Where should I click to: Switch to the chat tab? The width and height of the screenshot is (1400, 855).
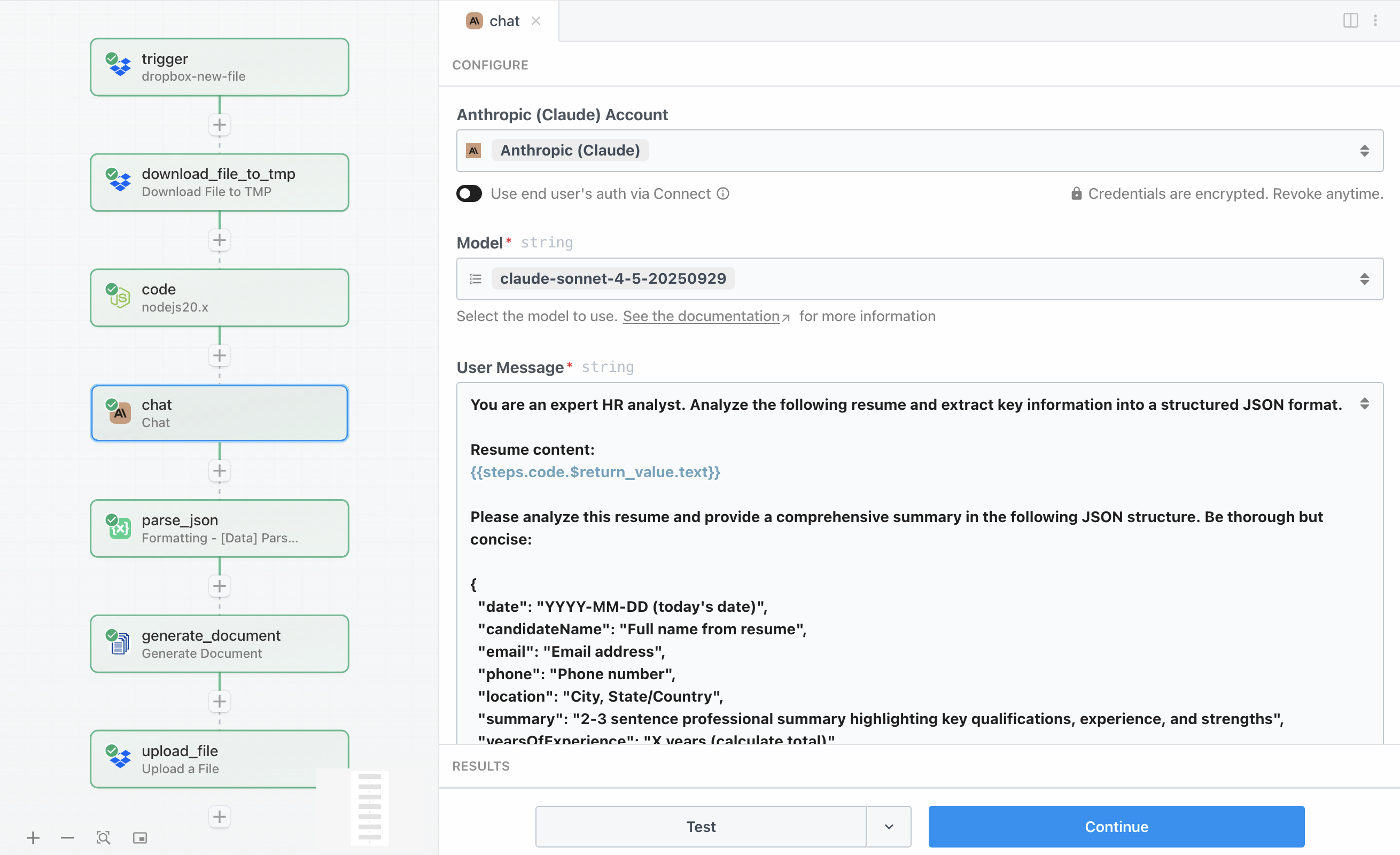504,20
